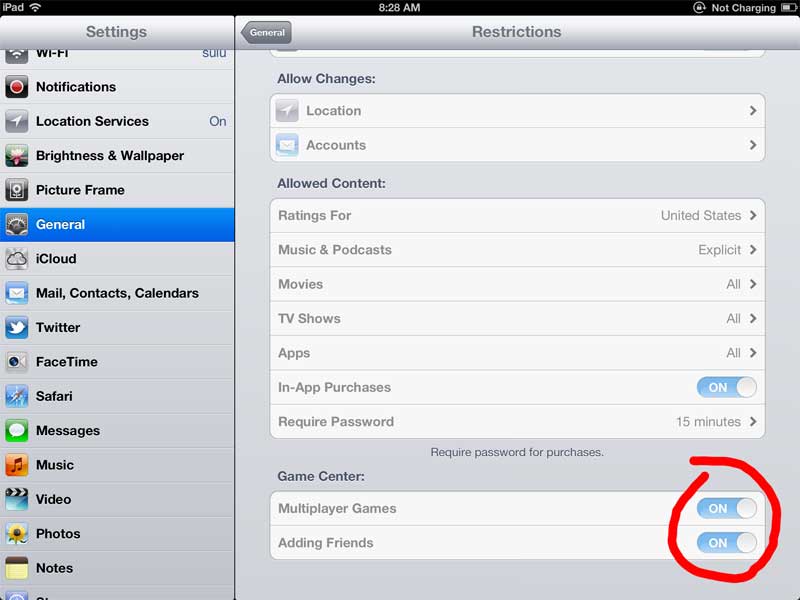Tap the Twitter bird icon

16,328
